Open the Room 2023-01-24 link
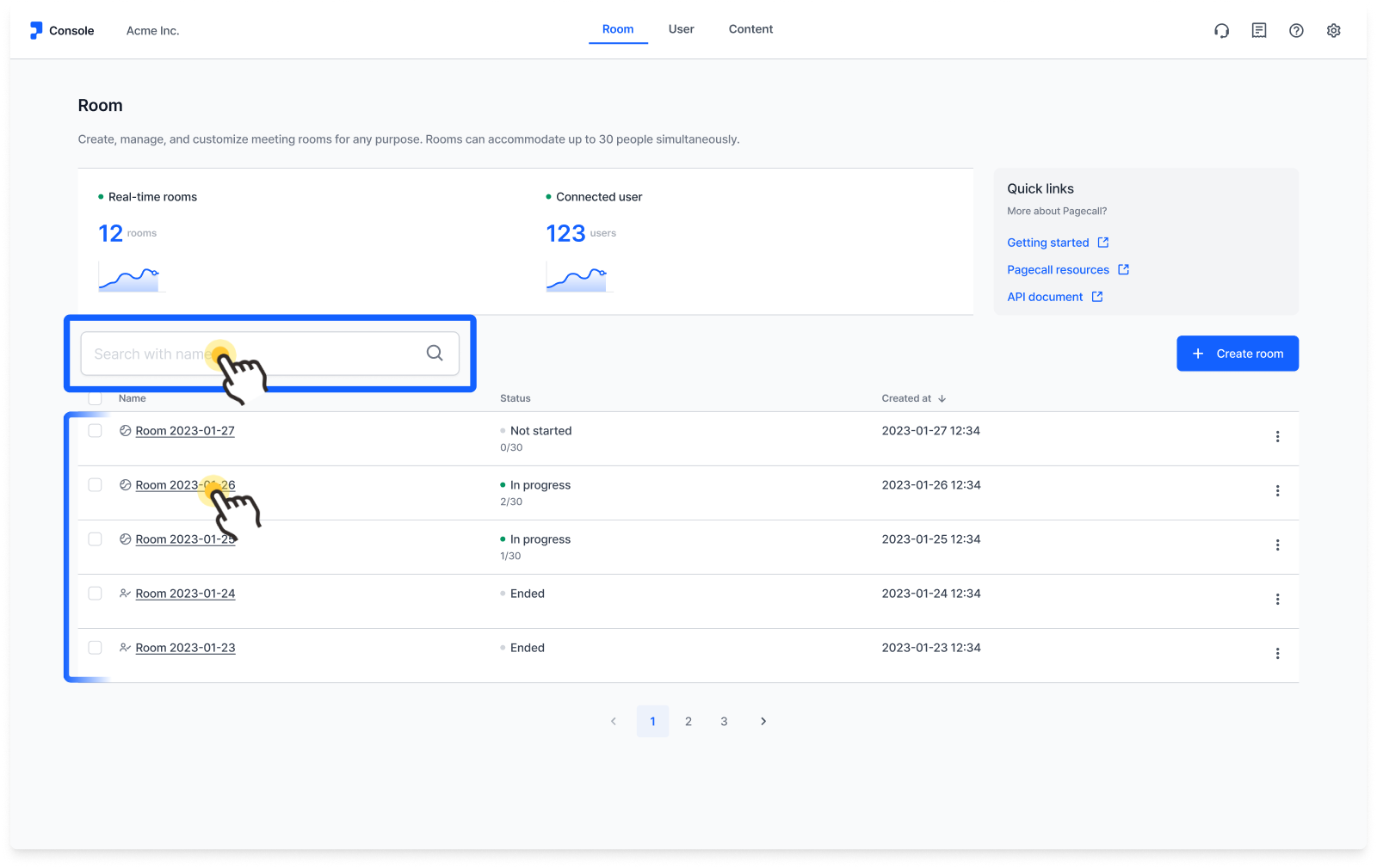This screenshot has width=1377, height=868. (185, 594)
